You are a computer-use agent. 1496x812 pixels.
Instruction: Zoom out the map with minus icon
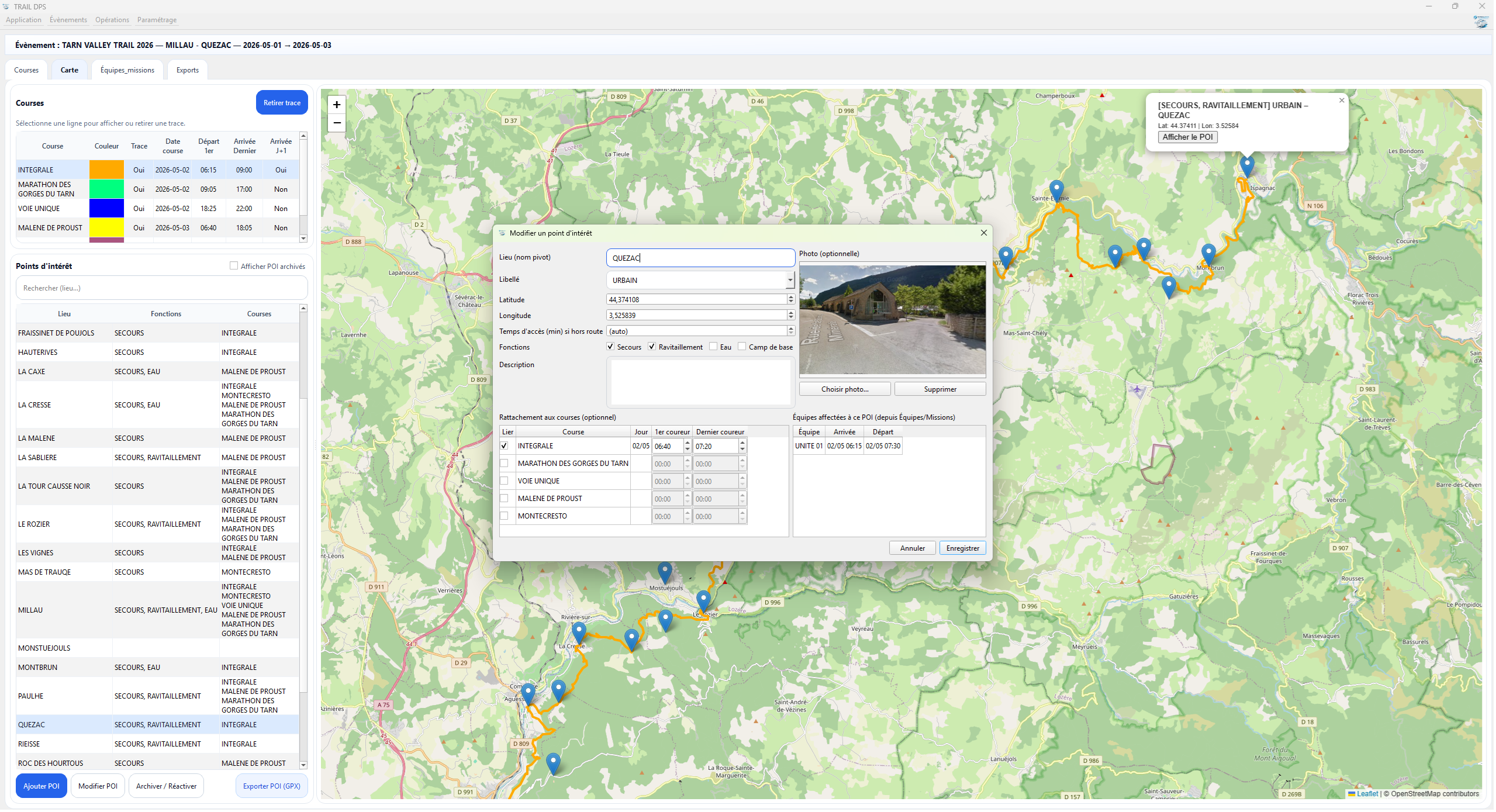point(337,123)
